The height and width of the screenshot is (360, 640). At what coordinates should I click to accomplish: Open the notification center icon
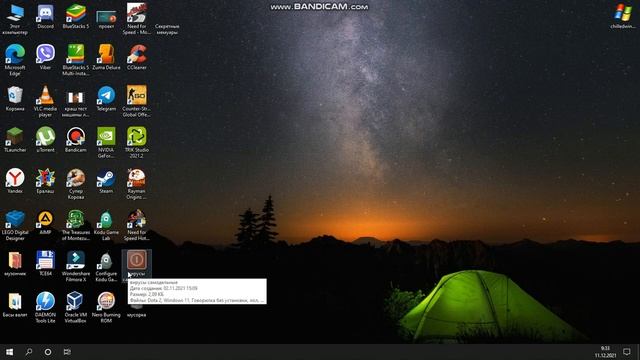[627, 351]
